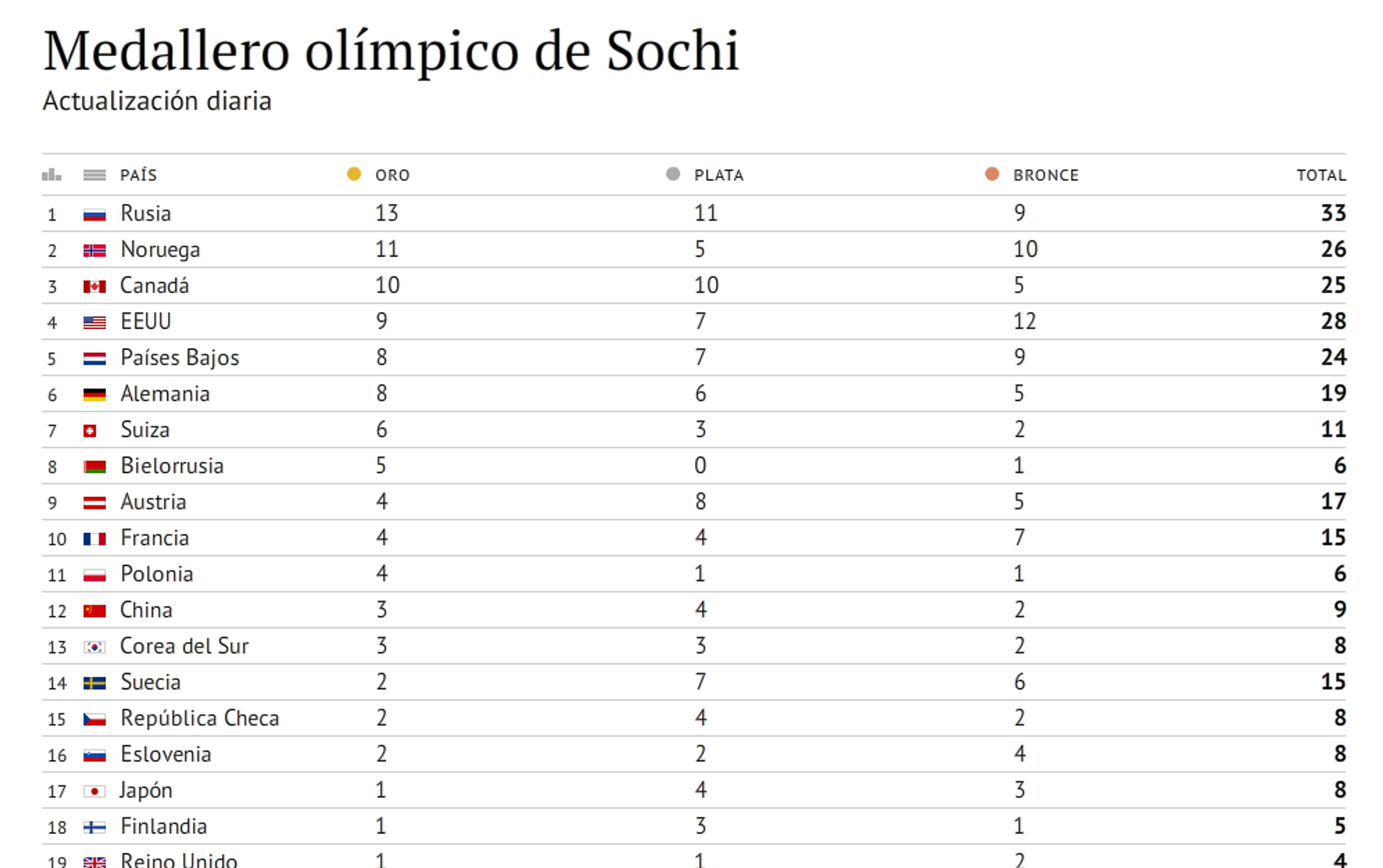
Task: Sort by the BRONCE column header
Action: click(x=1045, y=175)
